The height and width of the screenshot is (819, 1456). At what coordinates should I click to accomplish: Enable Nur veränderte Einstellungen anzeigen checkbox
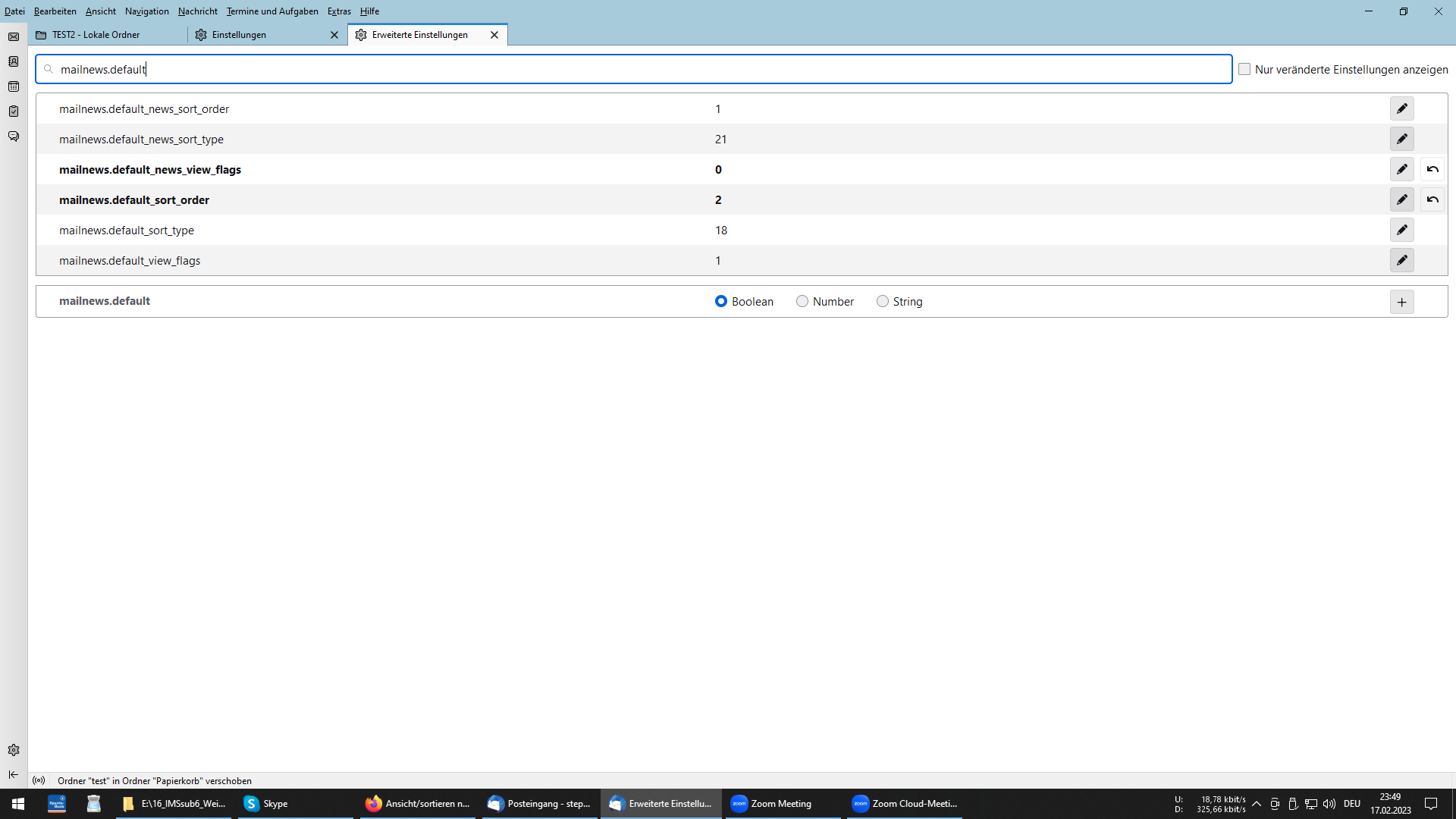tap(1244, 69)
